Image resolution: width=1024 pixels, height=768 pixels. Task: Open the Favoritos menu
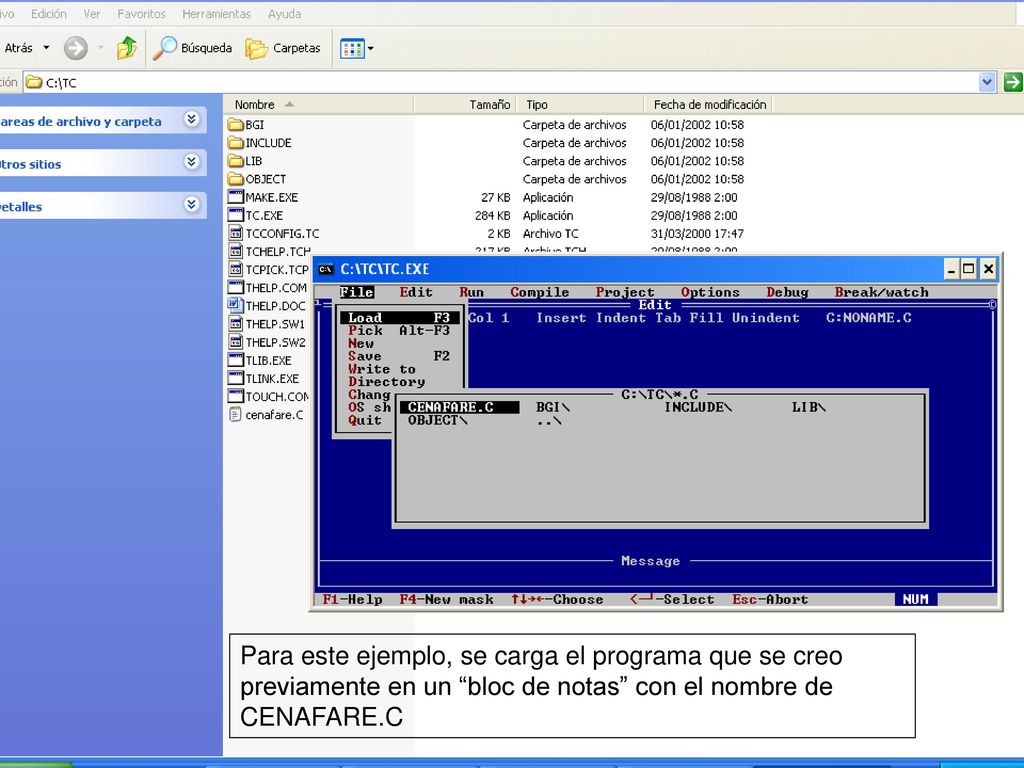point(142,14)
